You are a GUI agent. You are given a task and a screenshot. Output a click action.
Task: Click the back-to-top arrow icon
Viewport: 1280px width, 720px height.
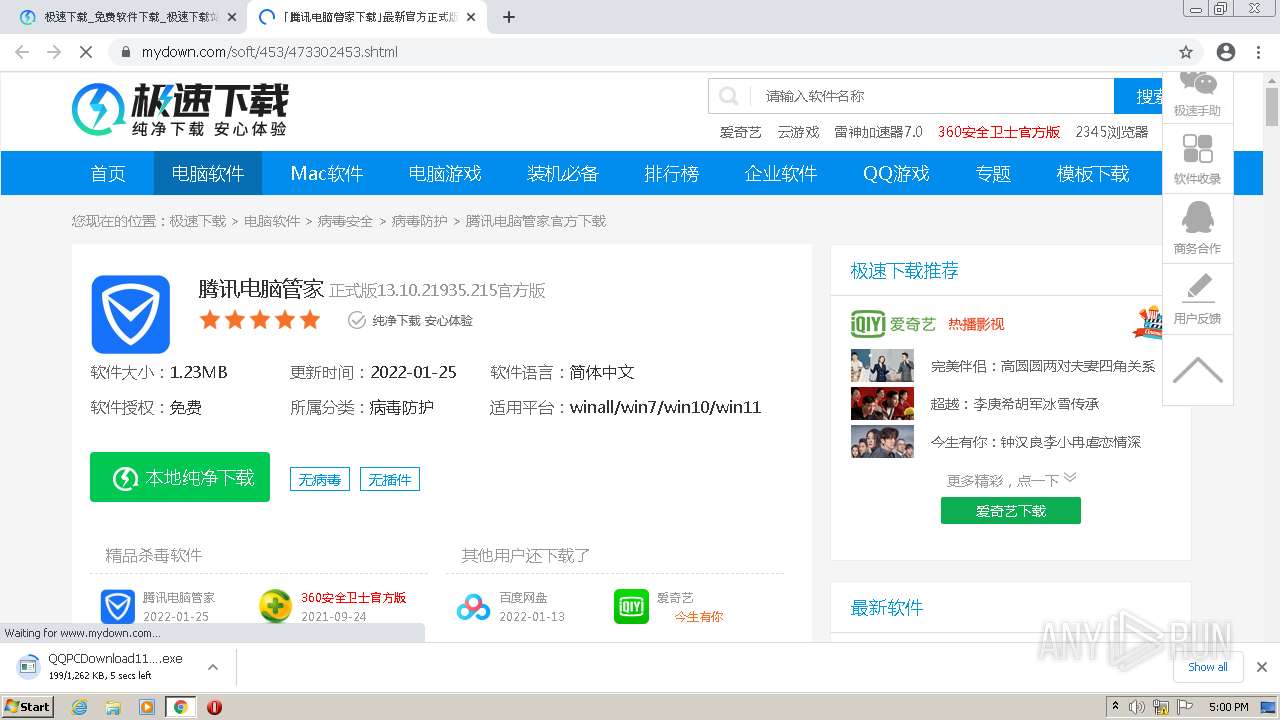[x=1197, y=371]
